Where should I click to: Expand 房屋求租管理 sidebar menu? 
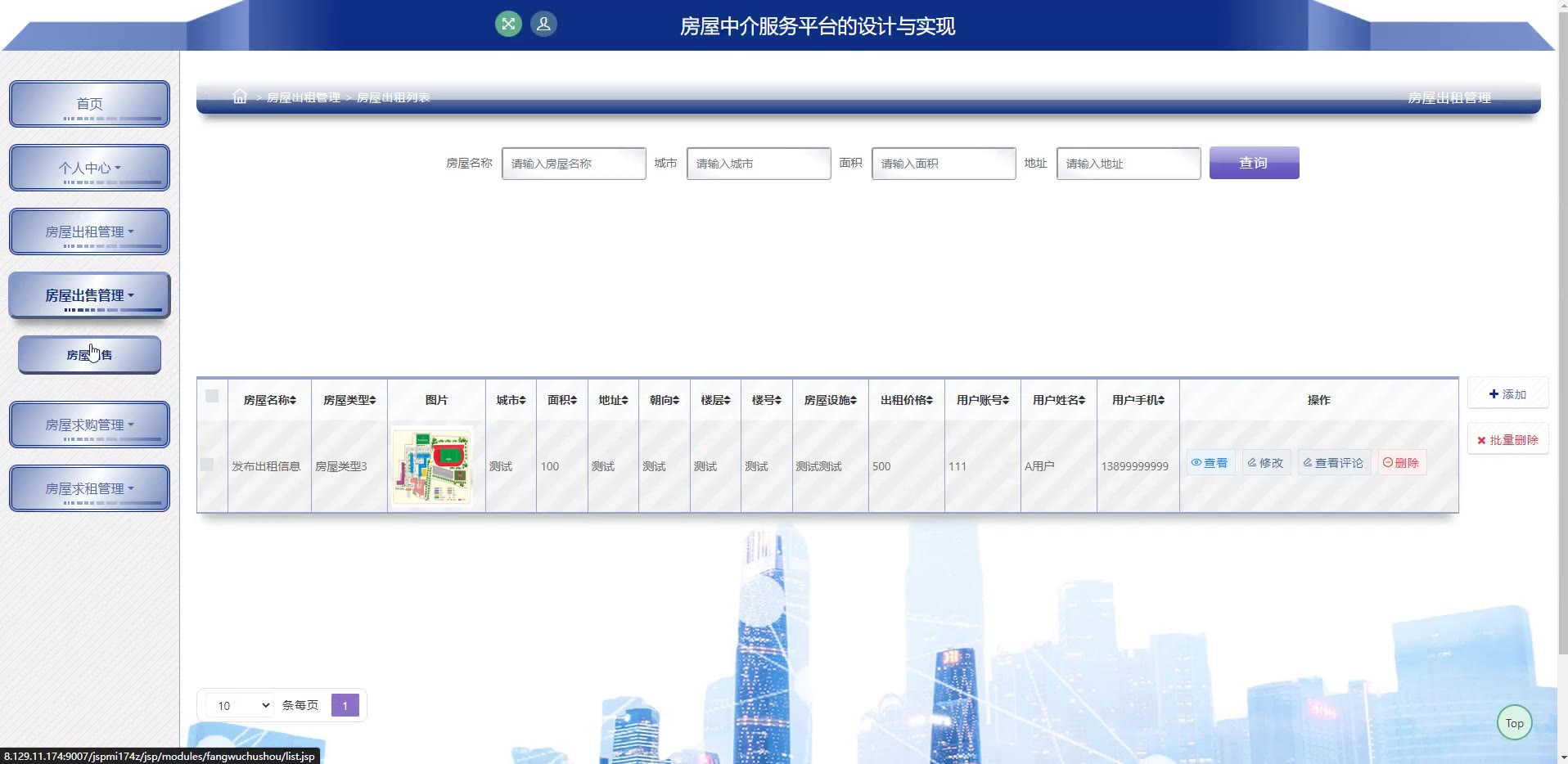89,488
